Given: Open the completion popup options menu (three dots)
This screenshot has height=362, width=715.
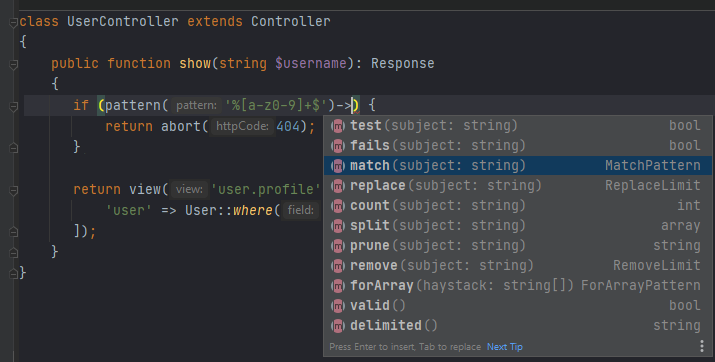Looking at the screenshot, I should click(702, 346).
